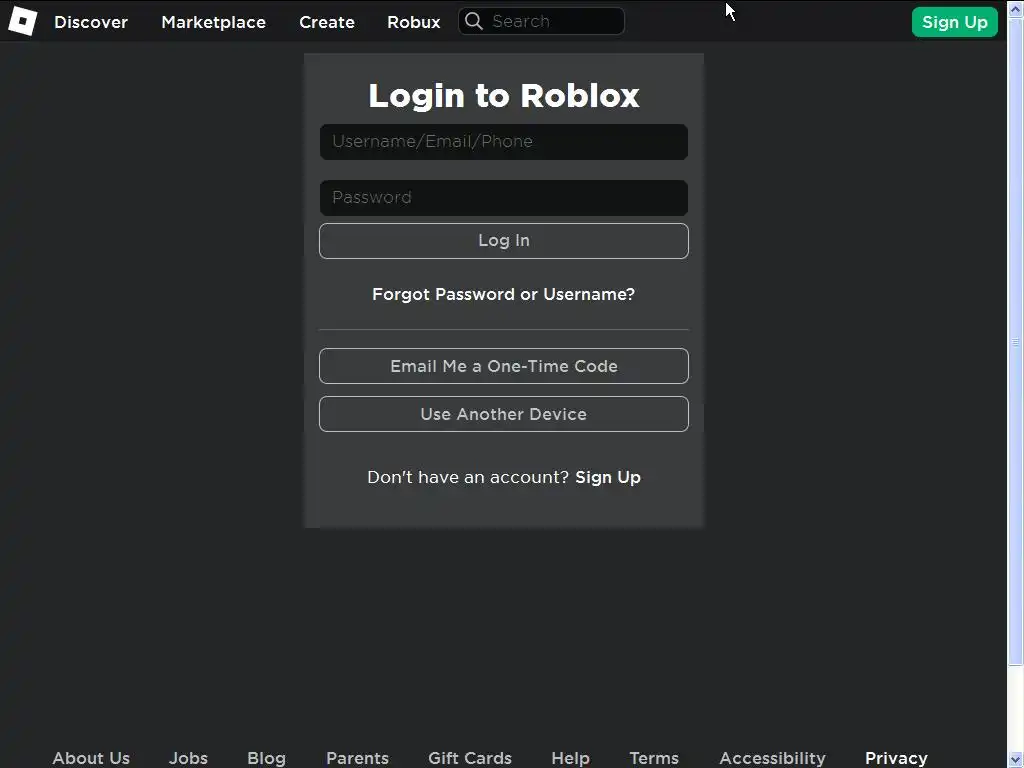Open the Jobs footer link
Viewport: 1024px width, 768px height.
(x=188, y=758)
